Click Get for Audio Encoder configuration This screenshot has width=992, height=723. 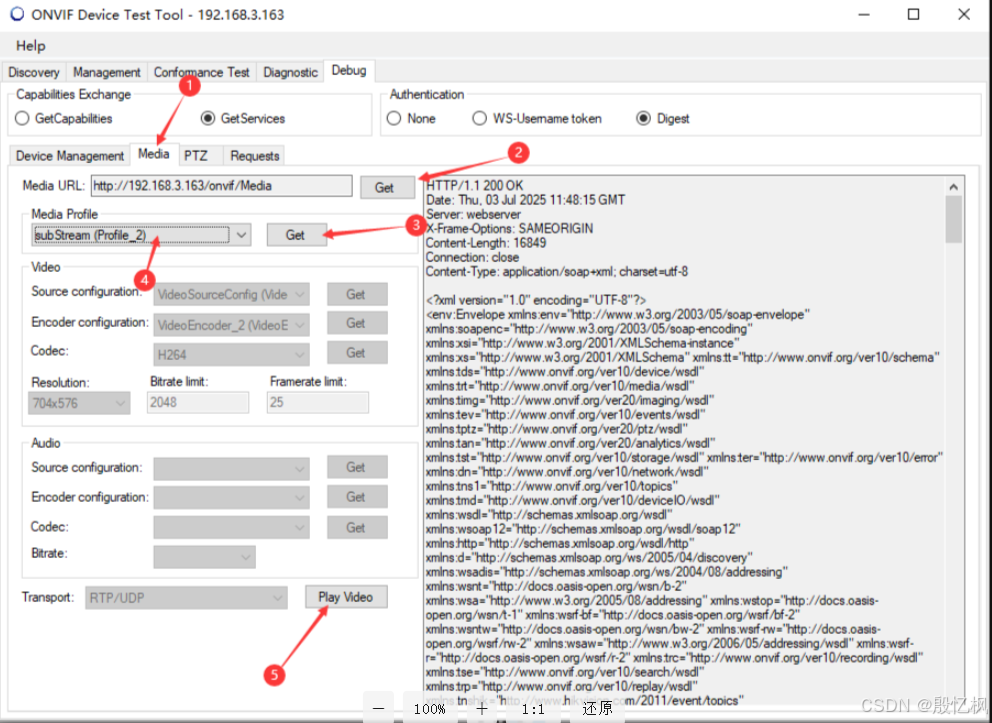(x=356, y=497)
